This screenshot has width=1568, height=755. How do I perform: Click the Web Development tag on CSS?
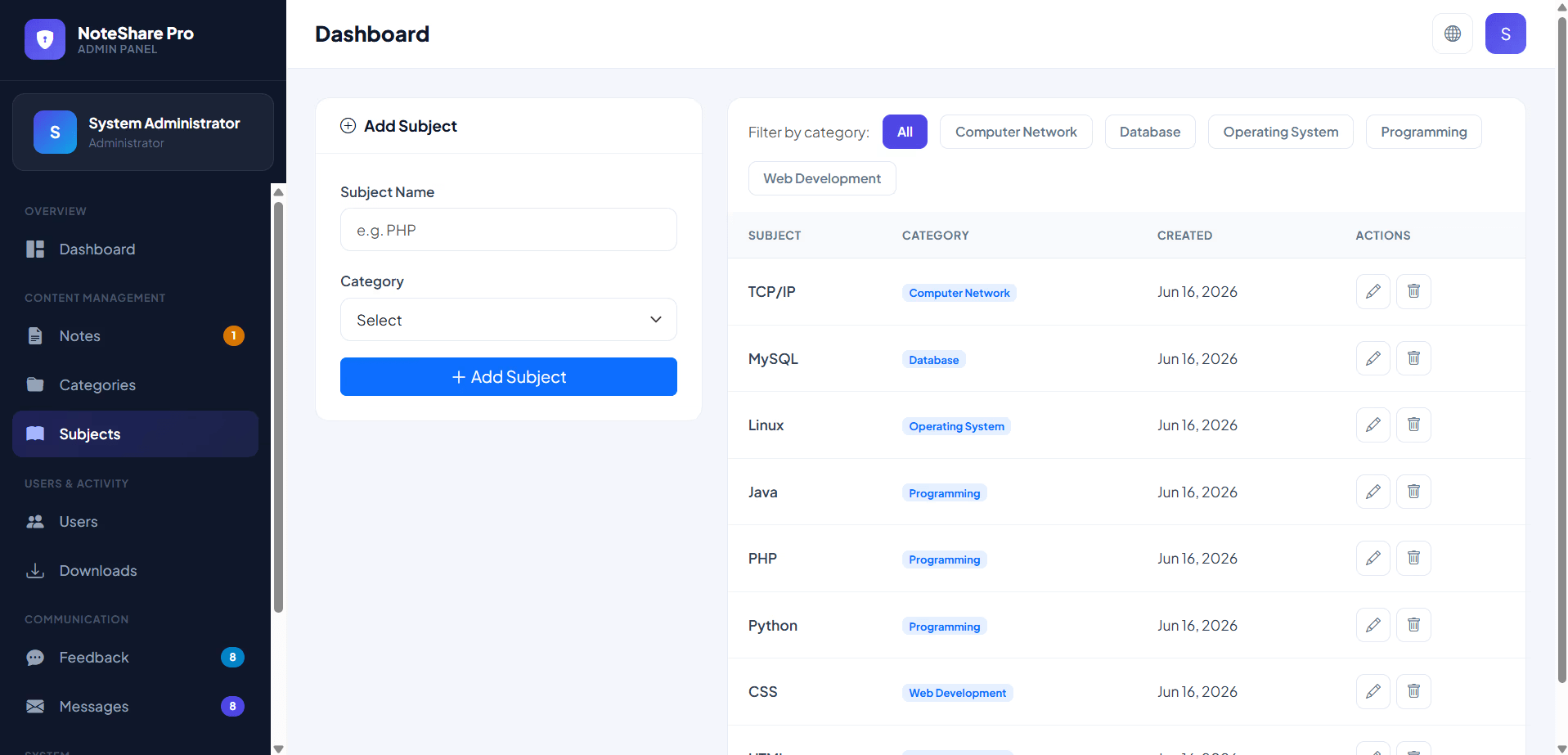pyautogui.click(x=958, y=693)
